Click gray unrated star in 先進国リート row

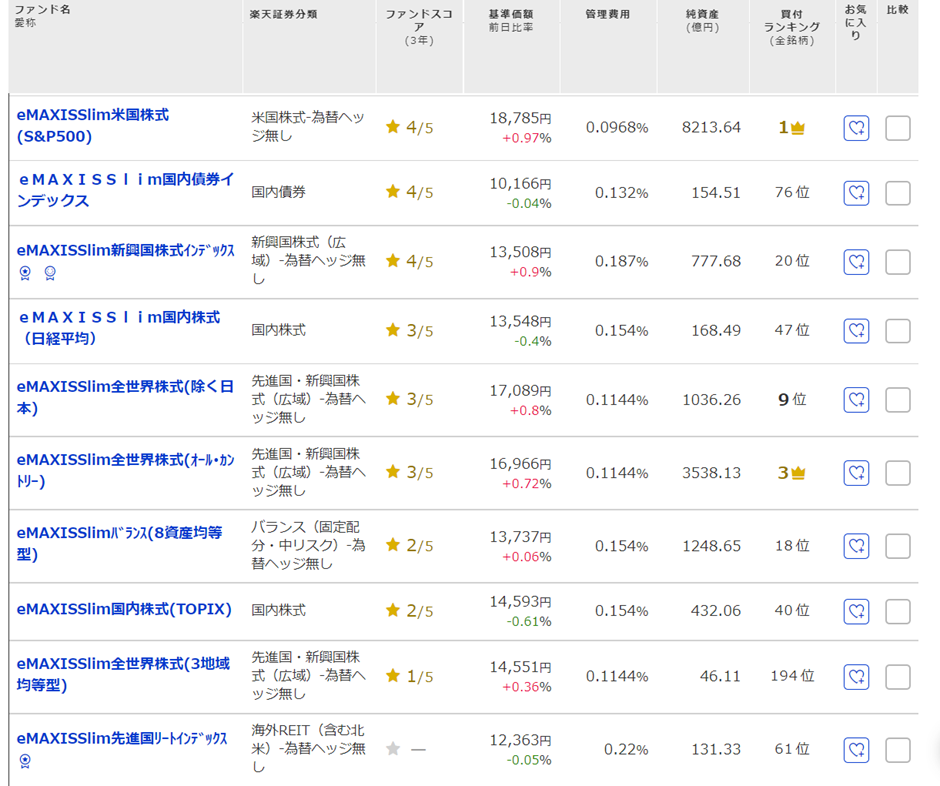pyautogui.click(x=393, y=749)
